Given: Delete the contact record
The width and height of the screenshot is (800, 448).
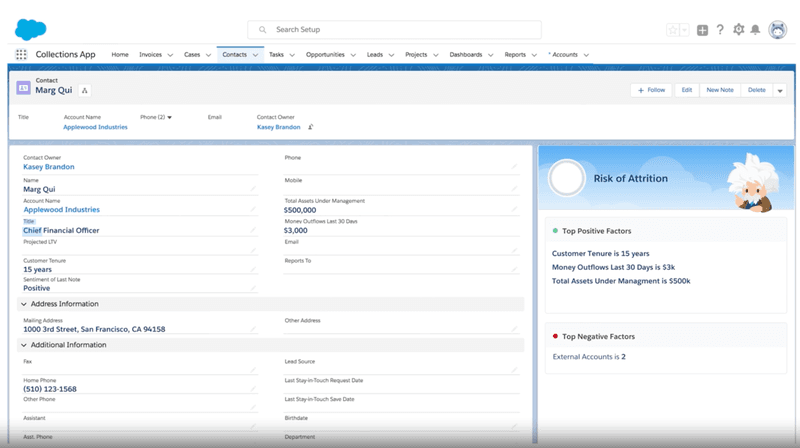Looking at the screenshot, I should tap(757, 90).
